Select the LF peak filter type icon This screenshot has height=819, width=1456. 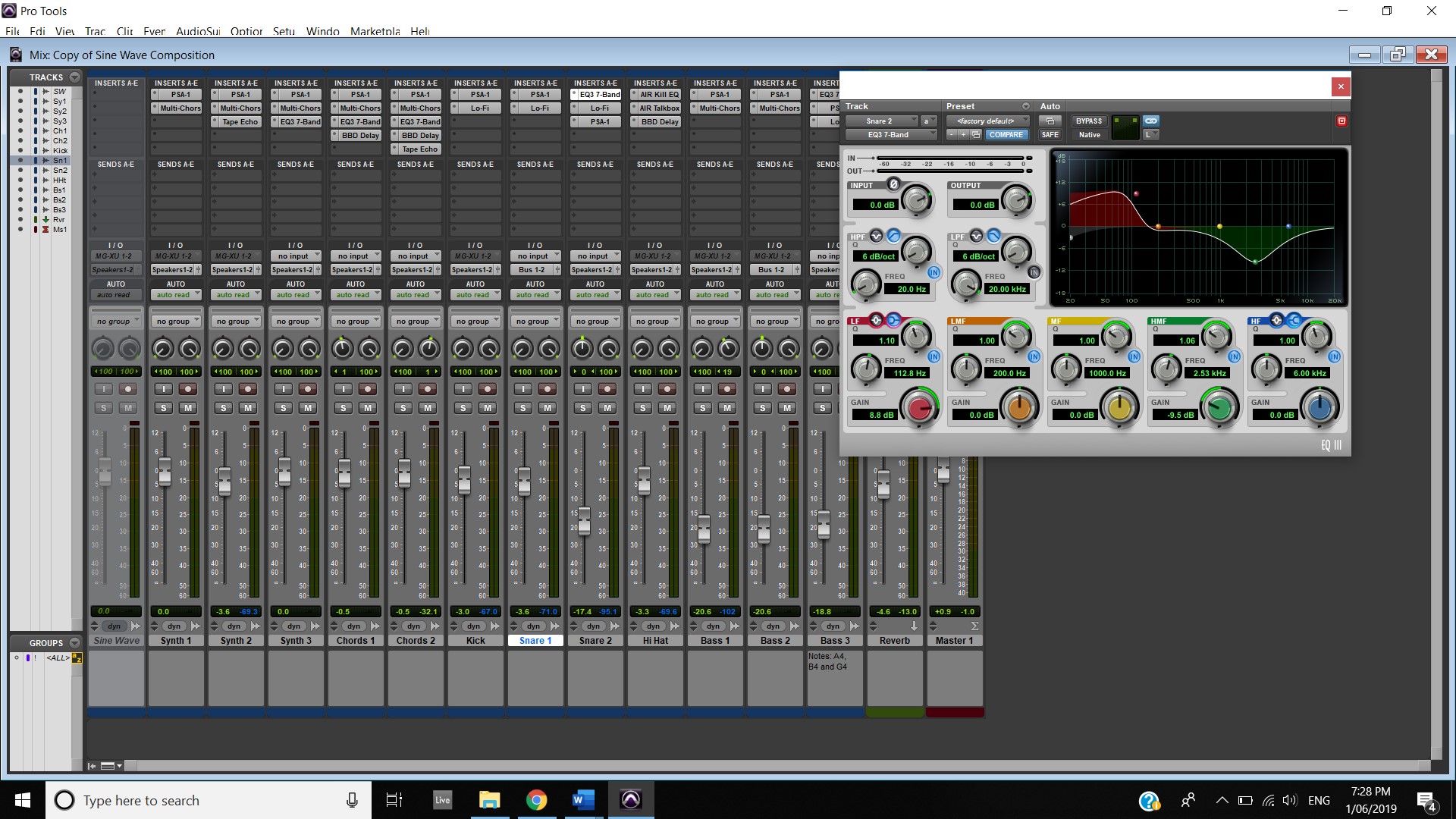point(876,320)
